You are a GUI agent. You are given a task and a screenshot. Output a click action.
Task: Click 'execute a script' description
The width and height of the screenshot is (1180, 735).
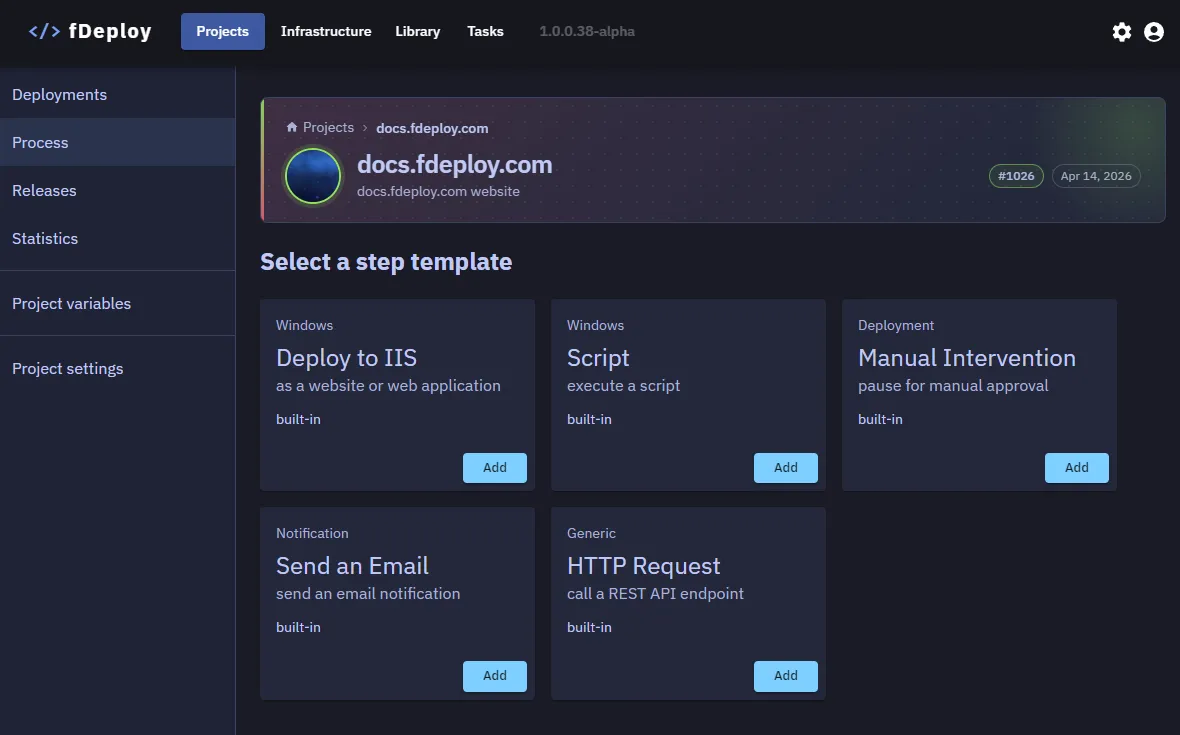click(623, 386)
